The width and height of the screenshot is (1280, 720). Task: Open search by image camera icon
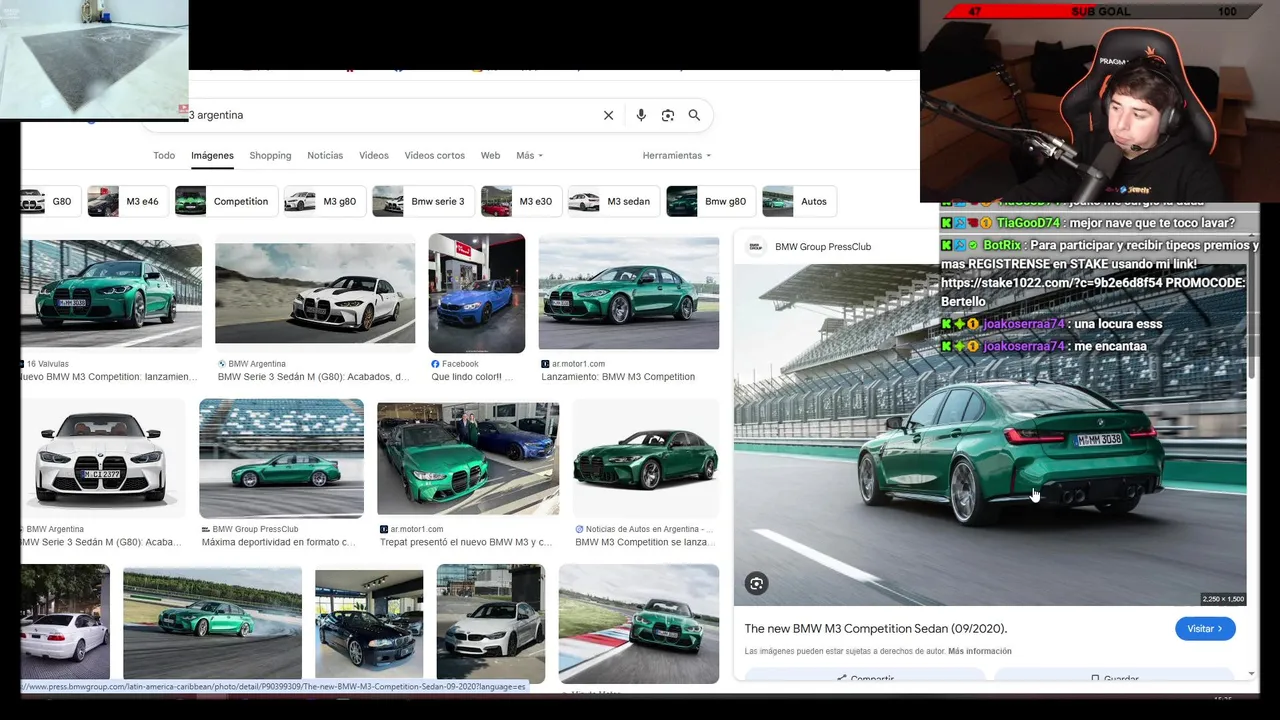click(668, 115)
